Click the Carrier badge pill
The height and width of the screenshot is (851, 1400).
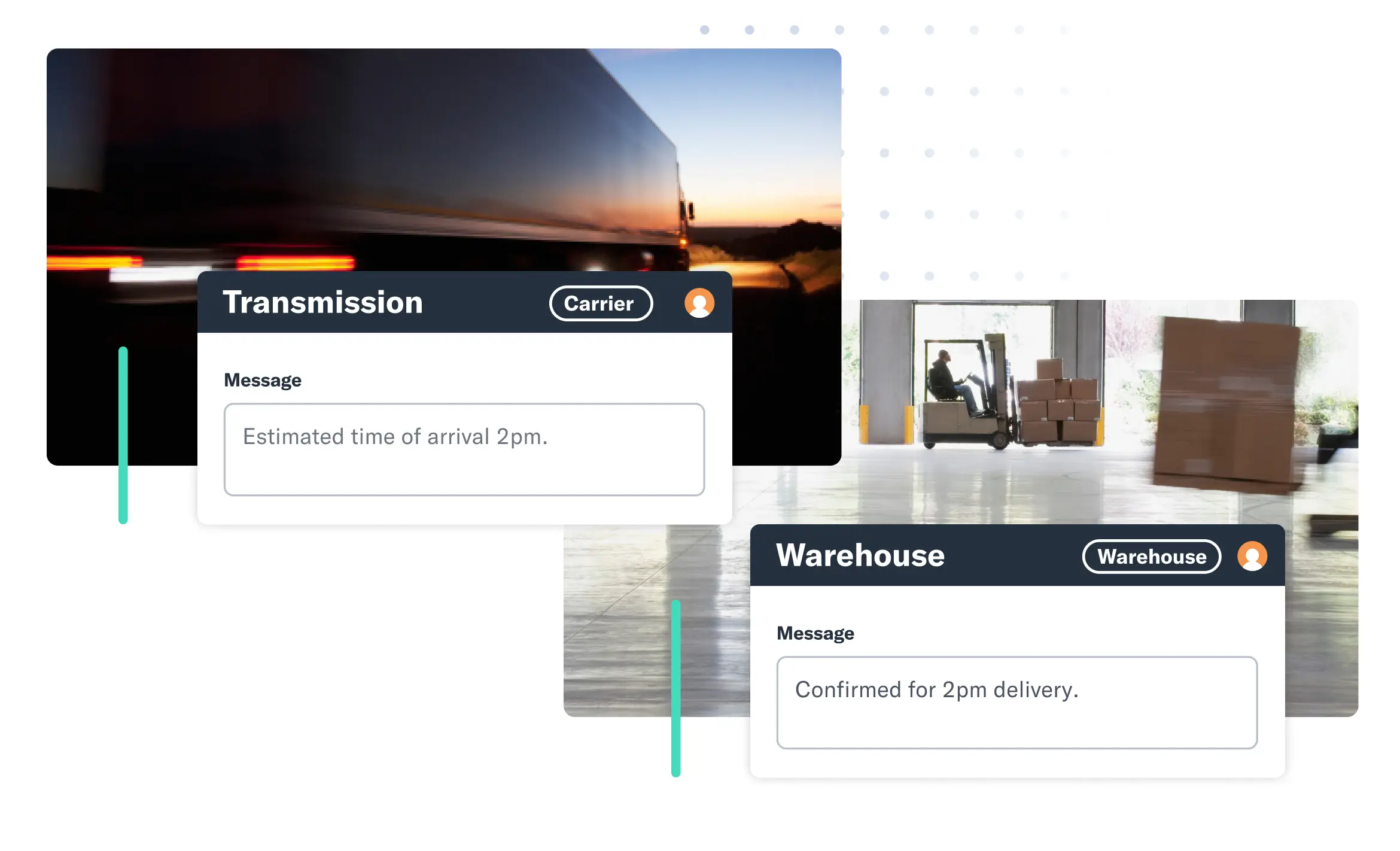point(600,303)
